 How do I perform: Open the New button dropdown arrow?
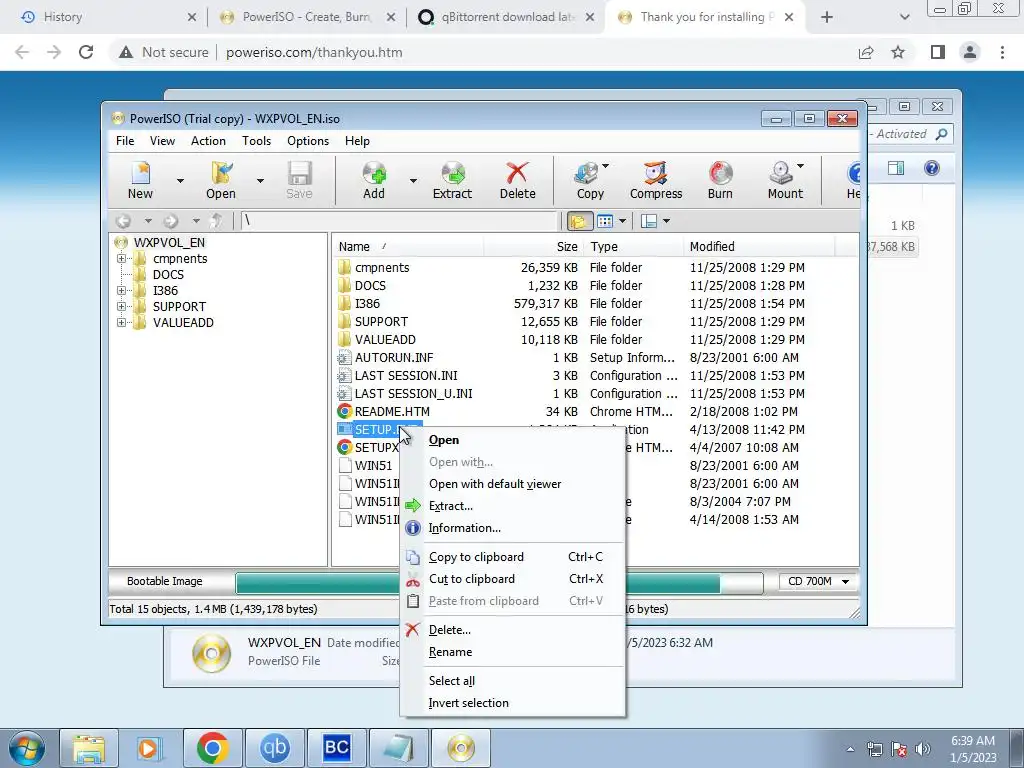[180, 180]
